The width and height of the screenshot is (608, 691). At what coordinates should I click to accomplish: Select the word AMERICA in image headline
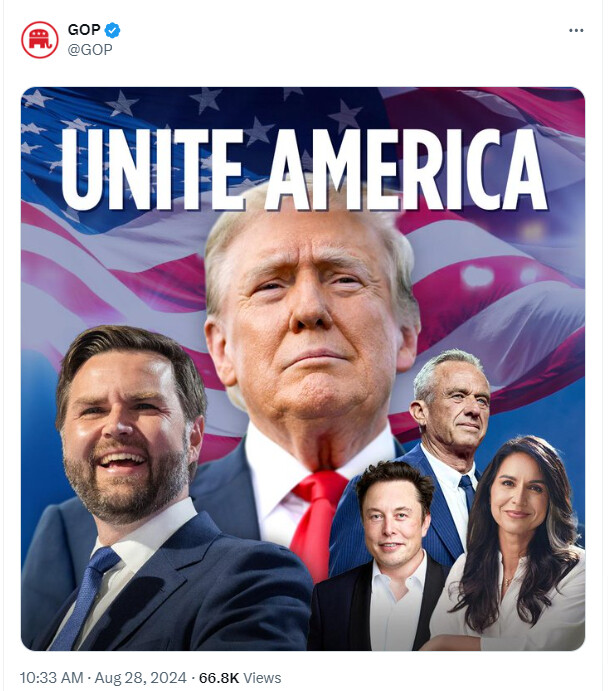[x=406, y=170]
